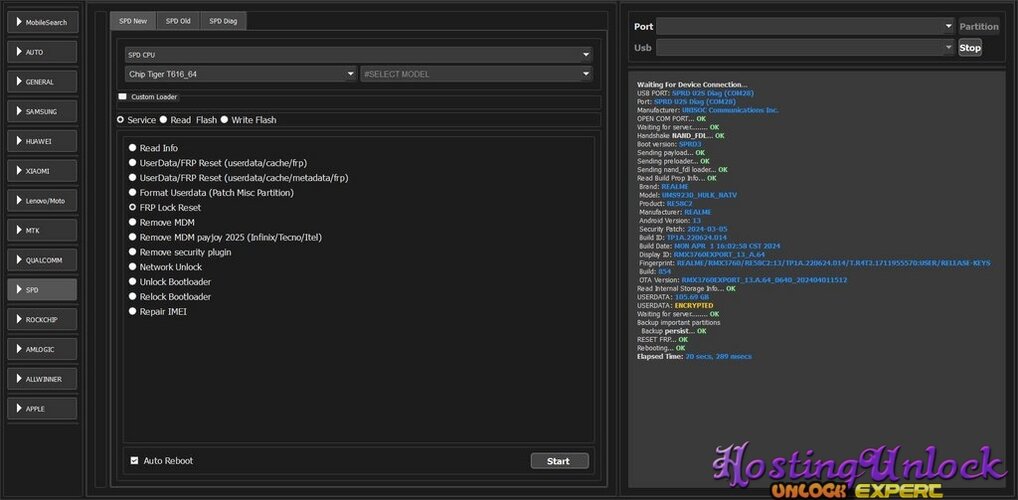
Task: Click the OTA Version value in log
Action: point(764,280)
